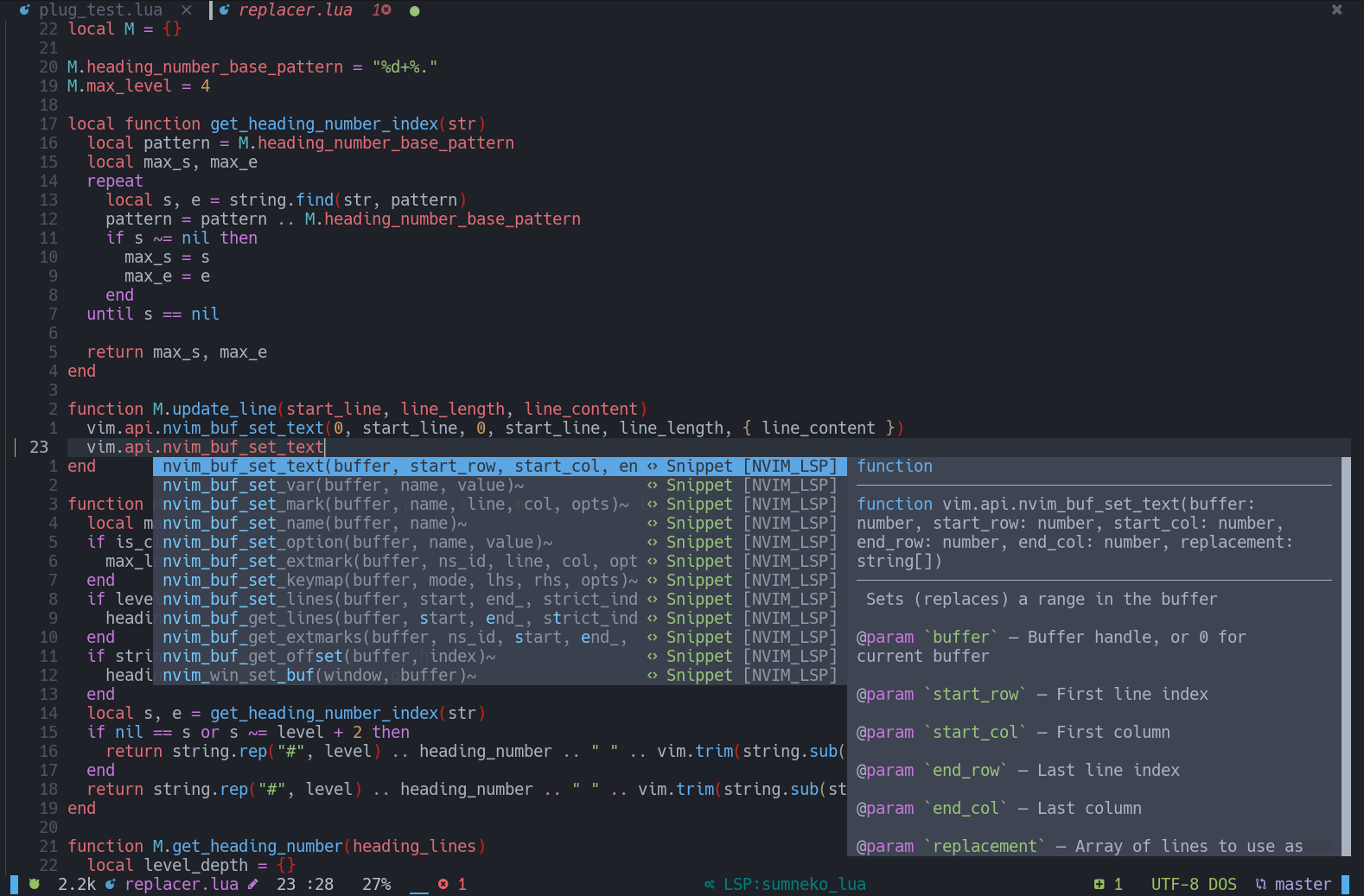Screen dimensions: 1364x896
Task: Click the M.heading_number_base_pattern assignment line
Action: pos(252,67)
